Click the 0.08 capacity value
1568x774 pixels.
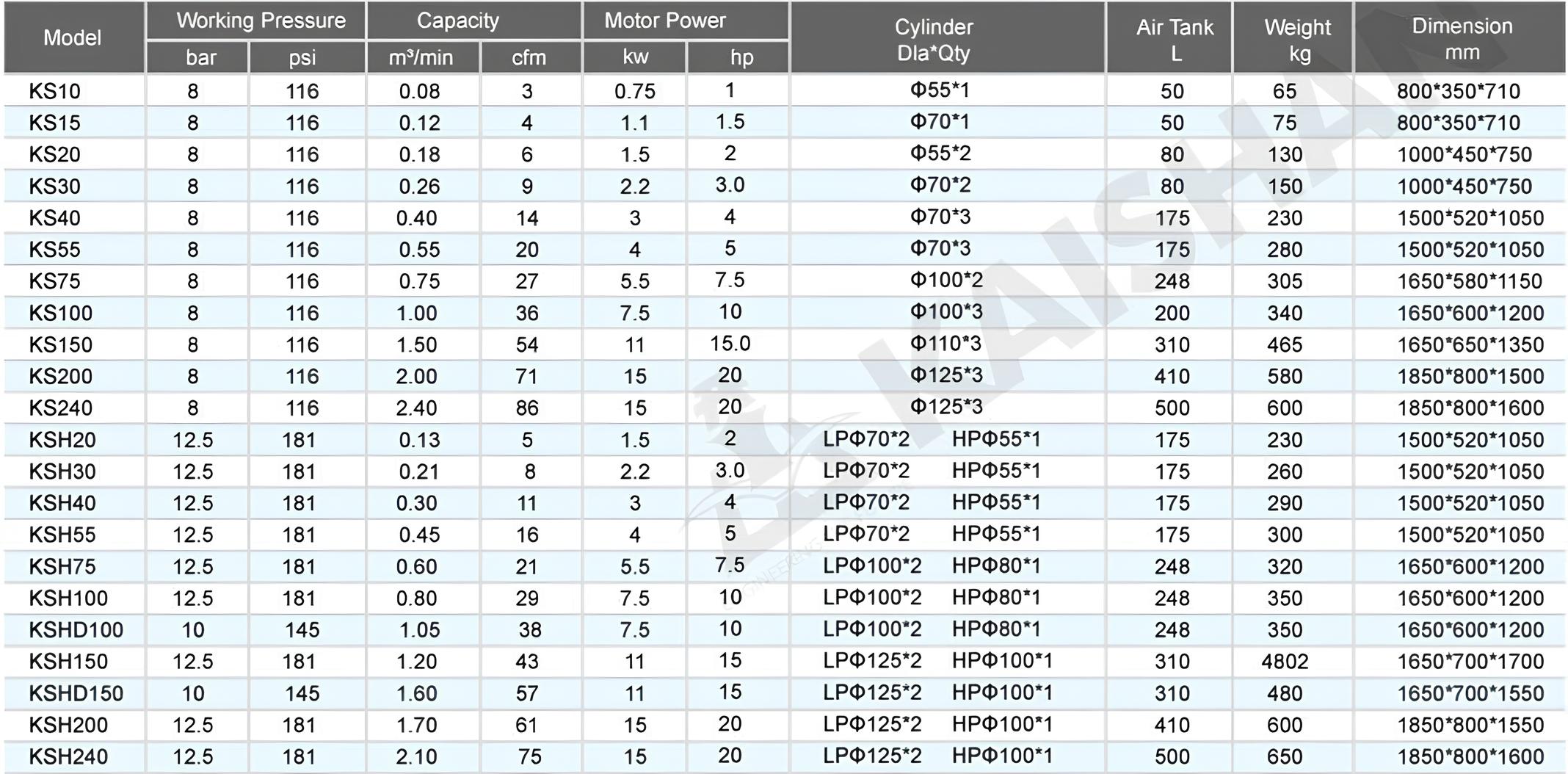pos(419,91)
